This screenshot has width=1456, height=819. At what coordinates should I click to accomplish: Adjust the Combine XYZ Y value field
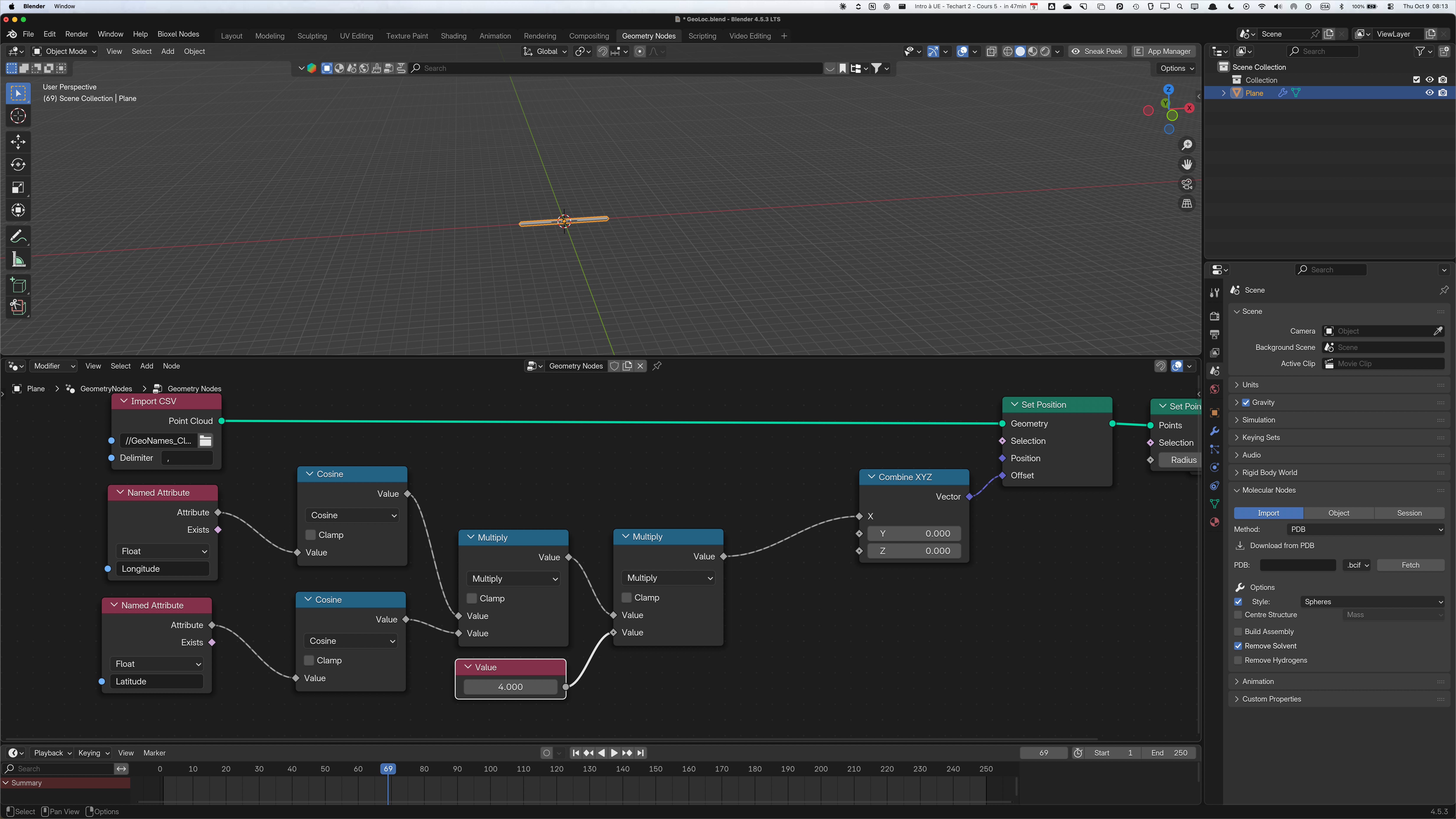pos(914,534)
